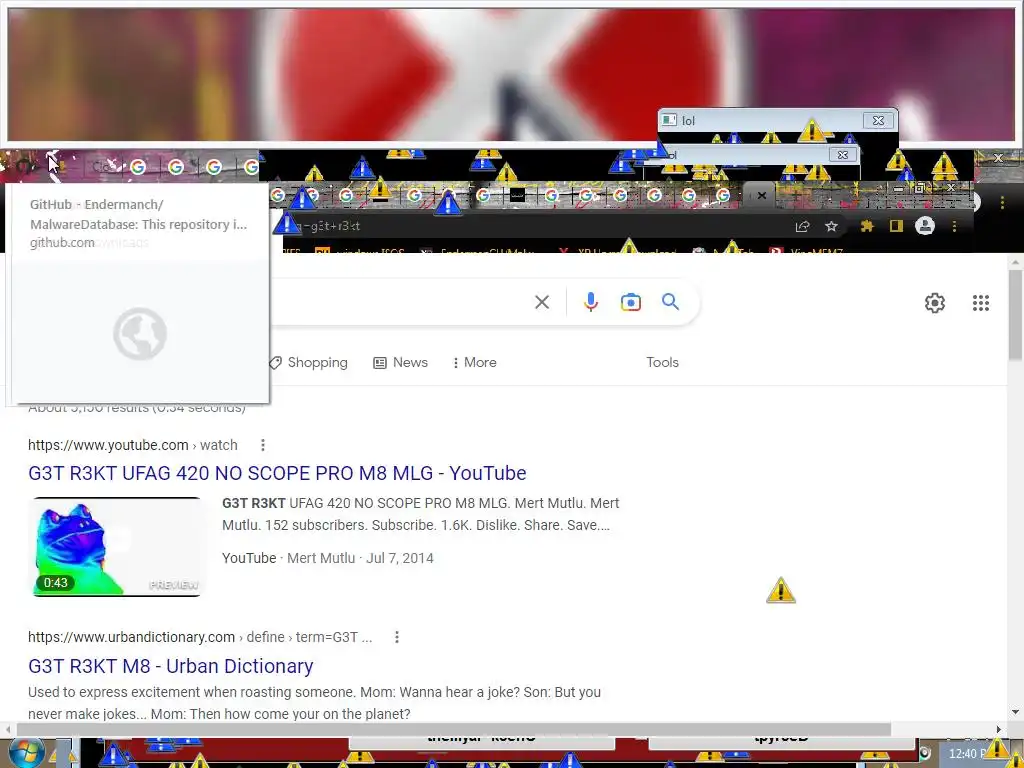Open G3T R3KT M8 Urban Dictionary link
This screenshot has height=768, width=1024.
point(170,666)
